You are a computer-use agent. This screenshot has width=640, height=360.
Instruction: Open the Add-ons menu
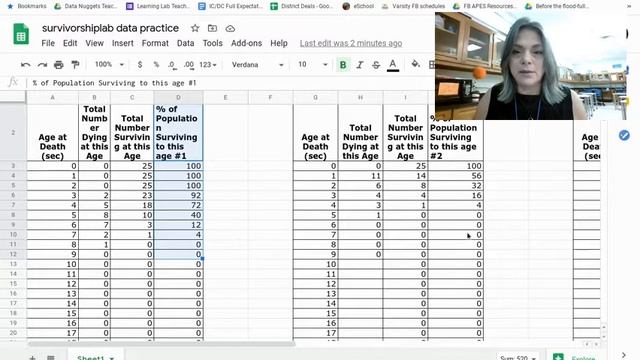247,43
